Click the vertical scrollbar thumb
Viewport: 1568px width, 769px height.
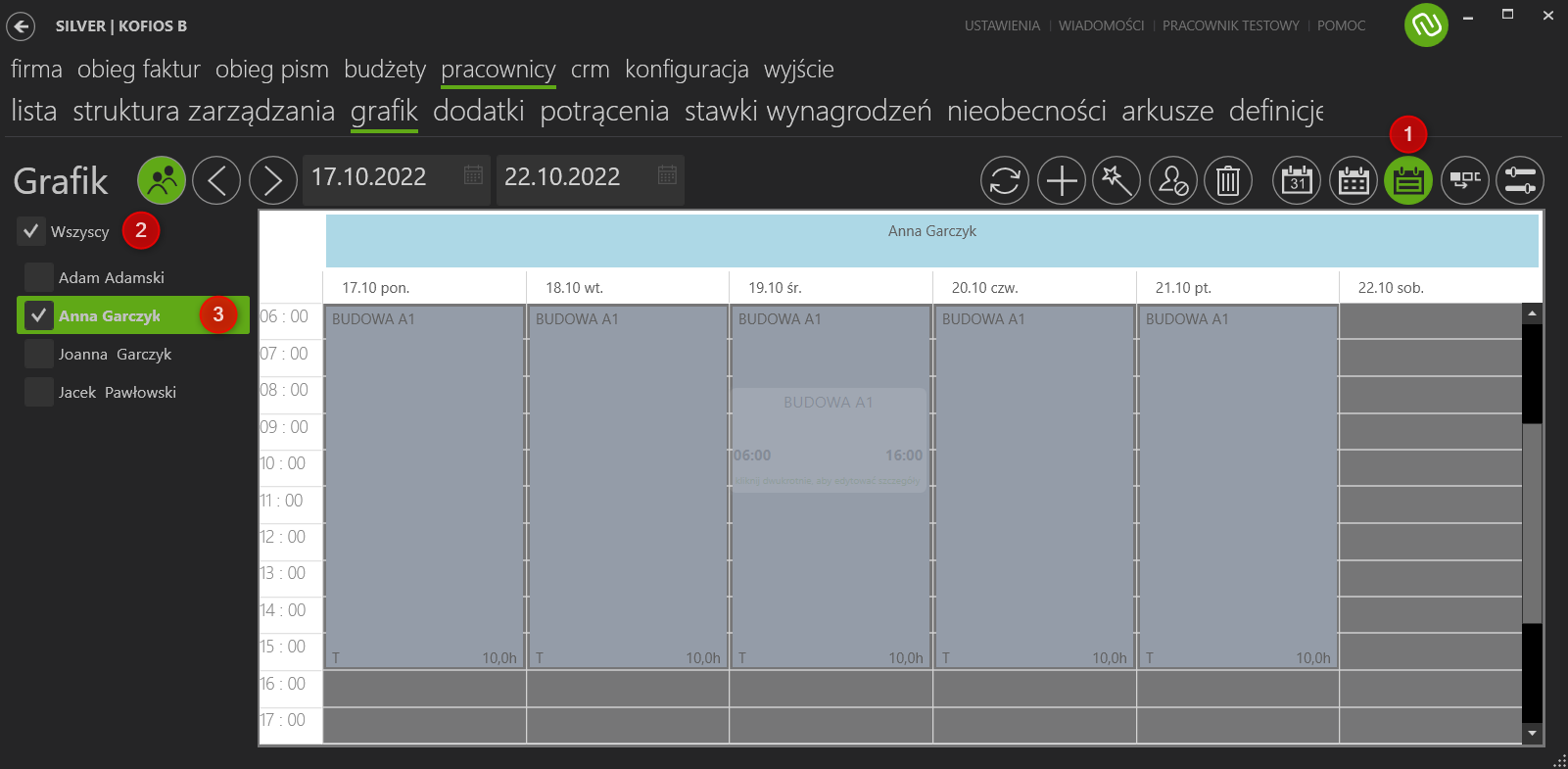point(1532,523)
